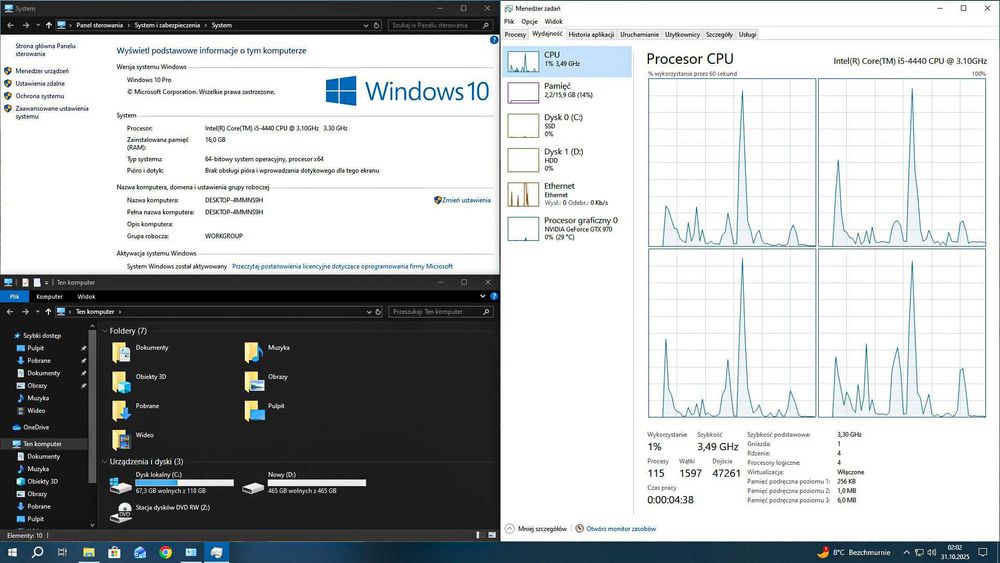Switch to the Uruchamianie tab
1000x563 pixels.
(639, 34)
